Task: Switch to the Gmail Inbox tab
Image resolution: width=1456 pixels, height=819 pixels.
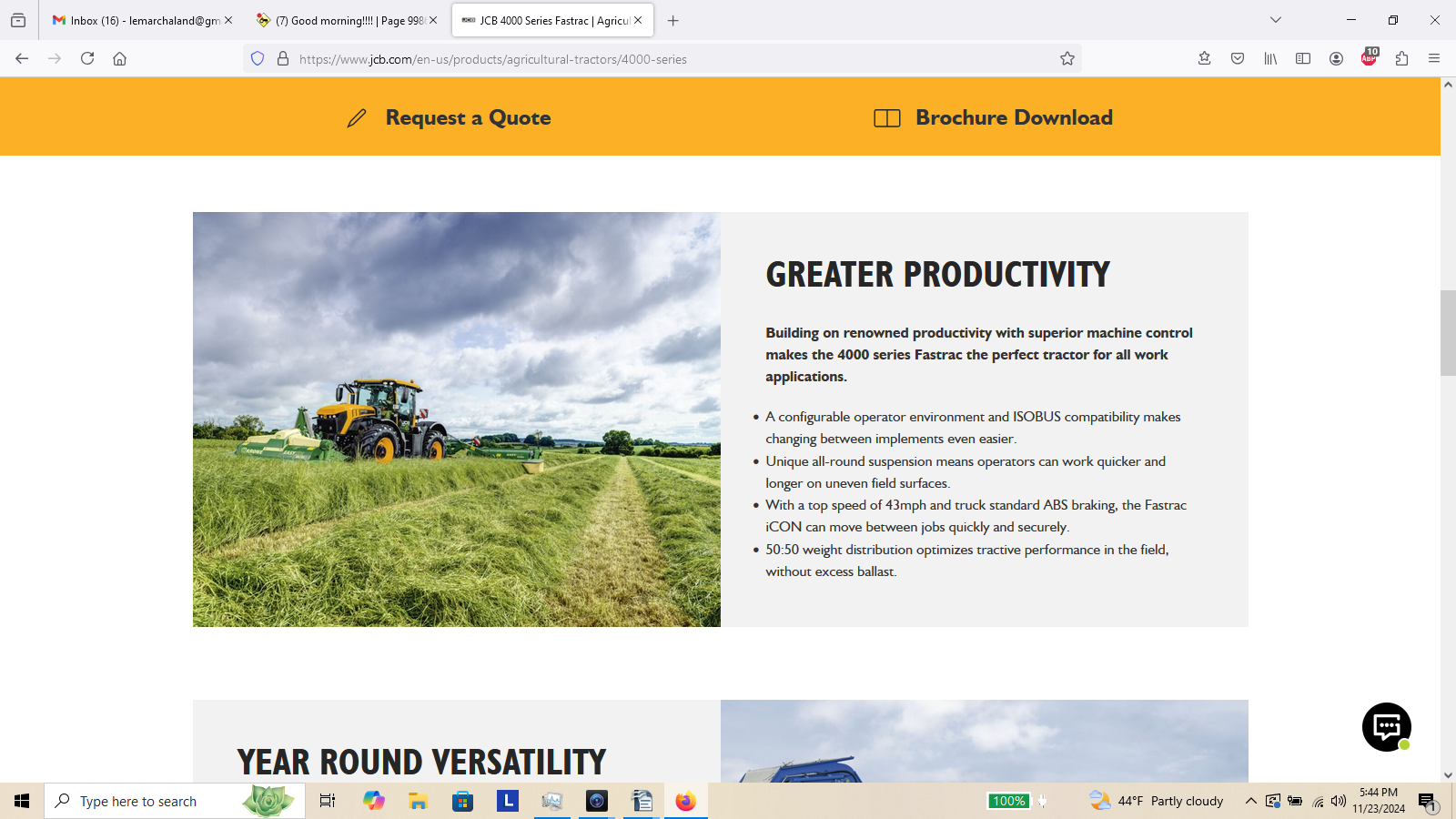Action: pyautogui.click(x=136, y=20)
